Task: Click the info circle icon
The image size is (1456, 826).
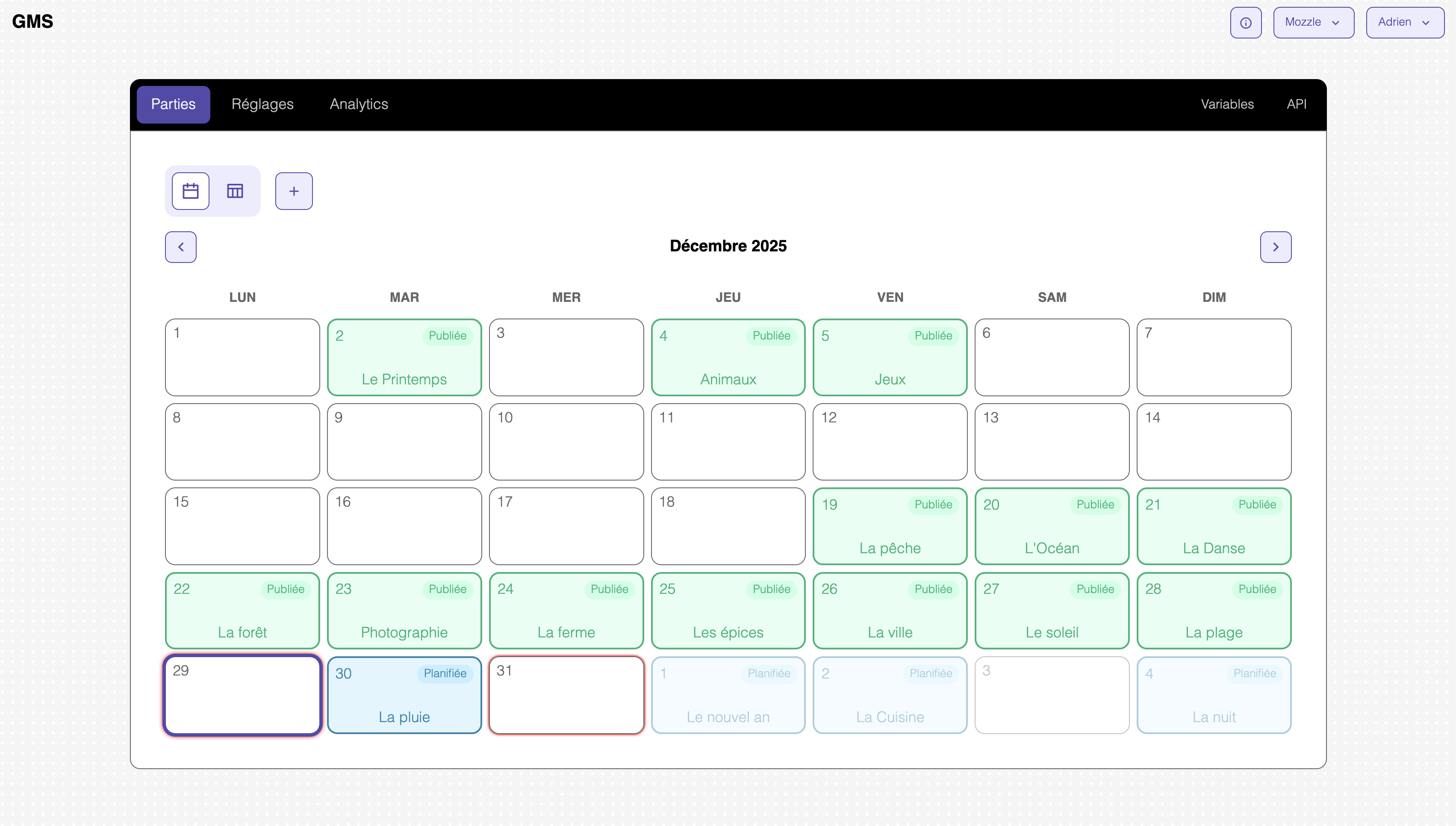Action: (1246, 23)
